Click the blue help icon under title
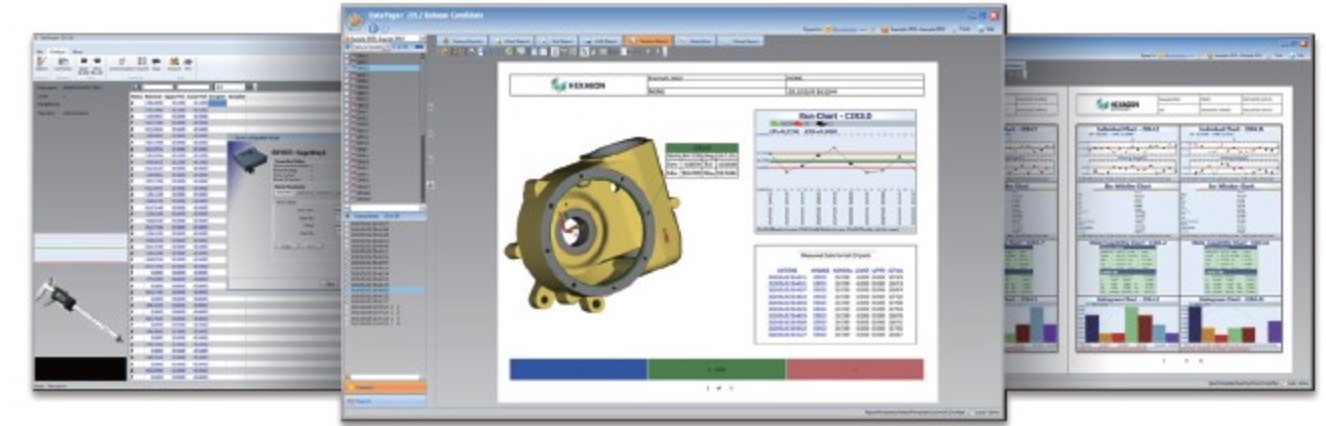The image size is (1326, 426). pyautogui.click(x=373, y=28)
